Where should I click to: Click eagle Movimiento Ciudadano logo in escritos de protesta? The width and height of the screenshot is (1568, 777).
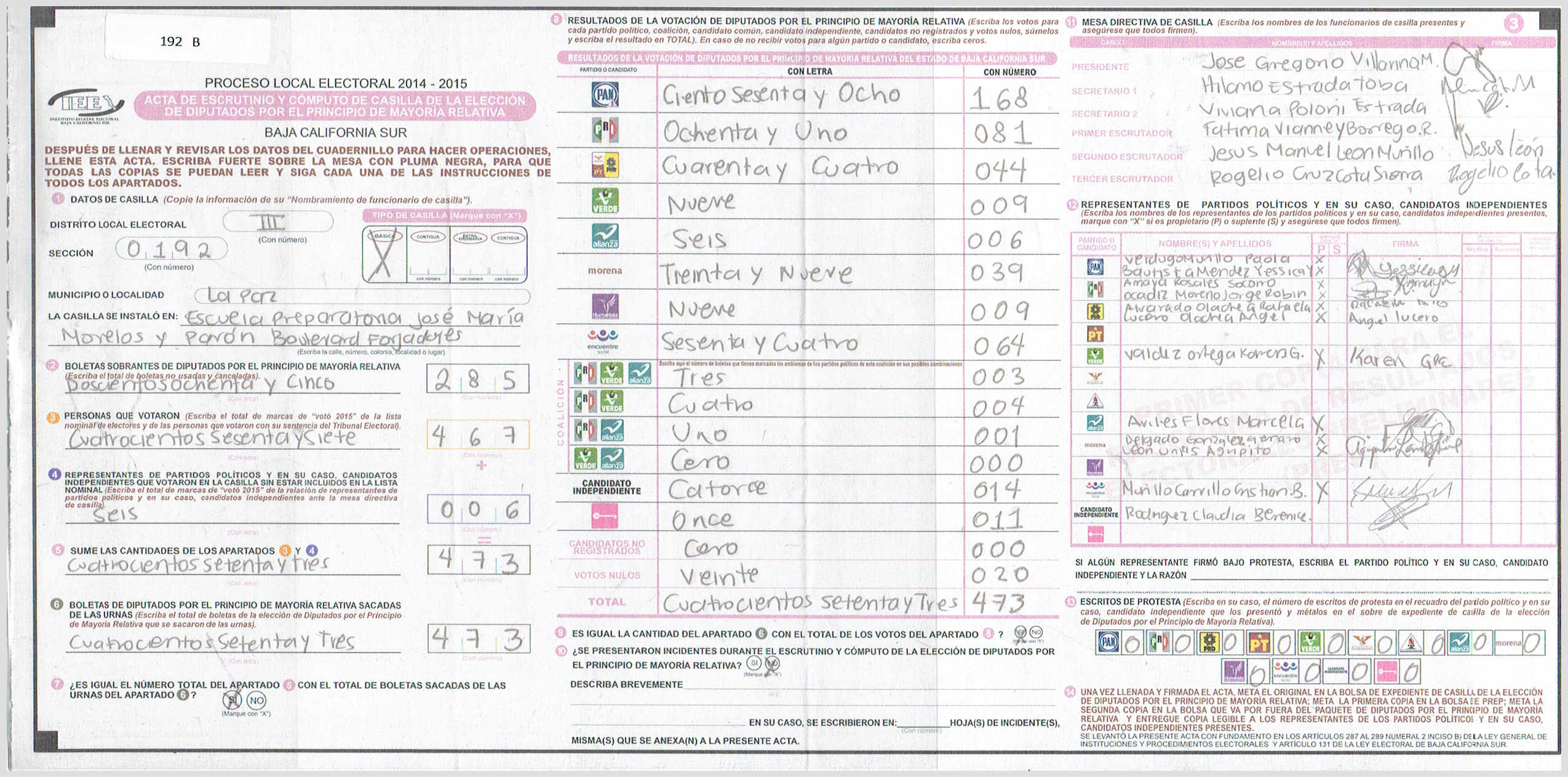pos(1360,643)
